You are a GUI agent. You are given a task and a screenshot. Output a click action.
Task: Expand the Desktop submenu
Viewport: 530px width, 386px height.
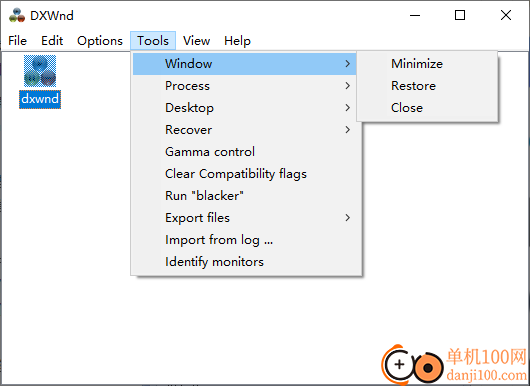point(244,108)
